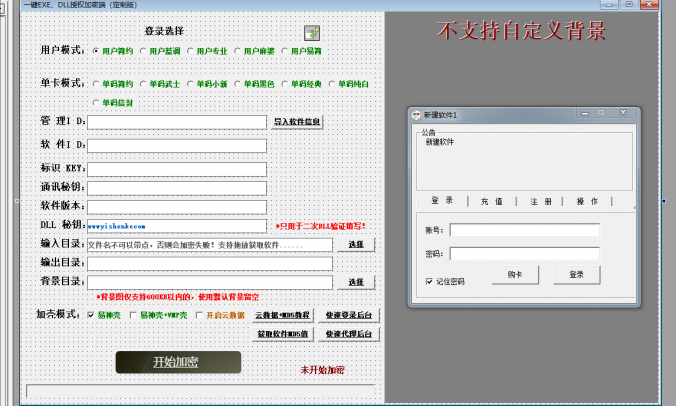Switch to 充值 tab in 新建软件1

coord(492,201)
